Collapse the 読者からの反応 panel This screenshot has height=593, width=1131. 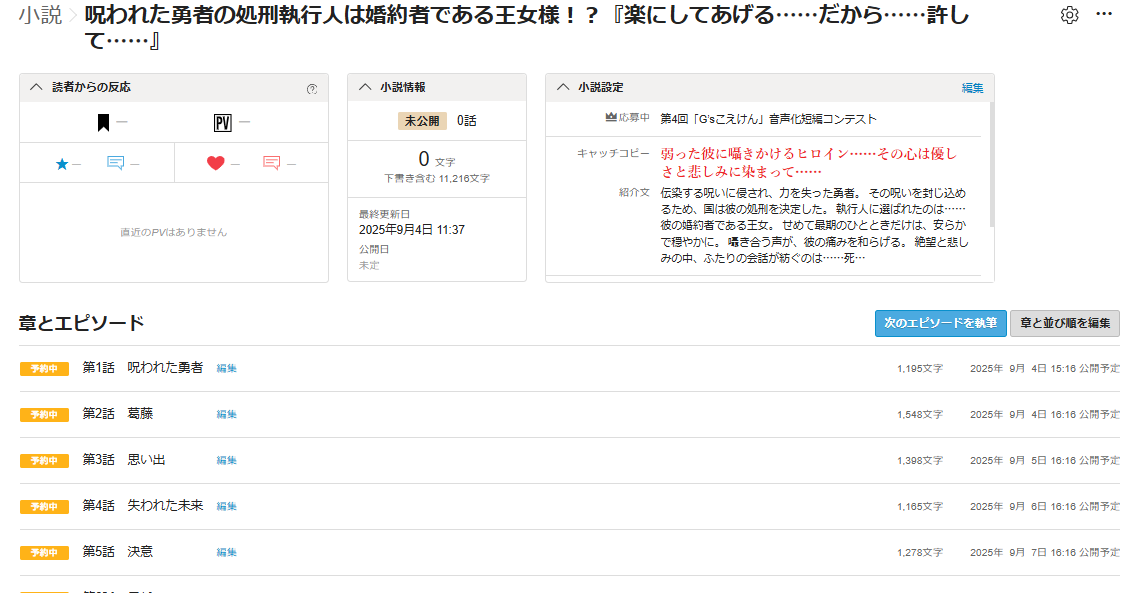click(36, 87)
